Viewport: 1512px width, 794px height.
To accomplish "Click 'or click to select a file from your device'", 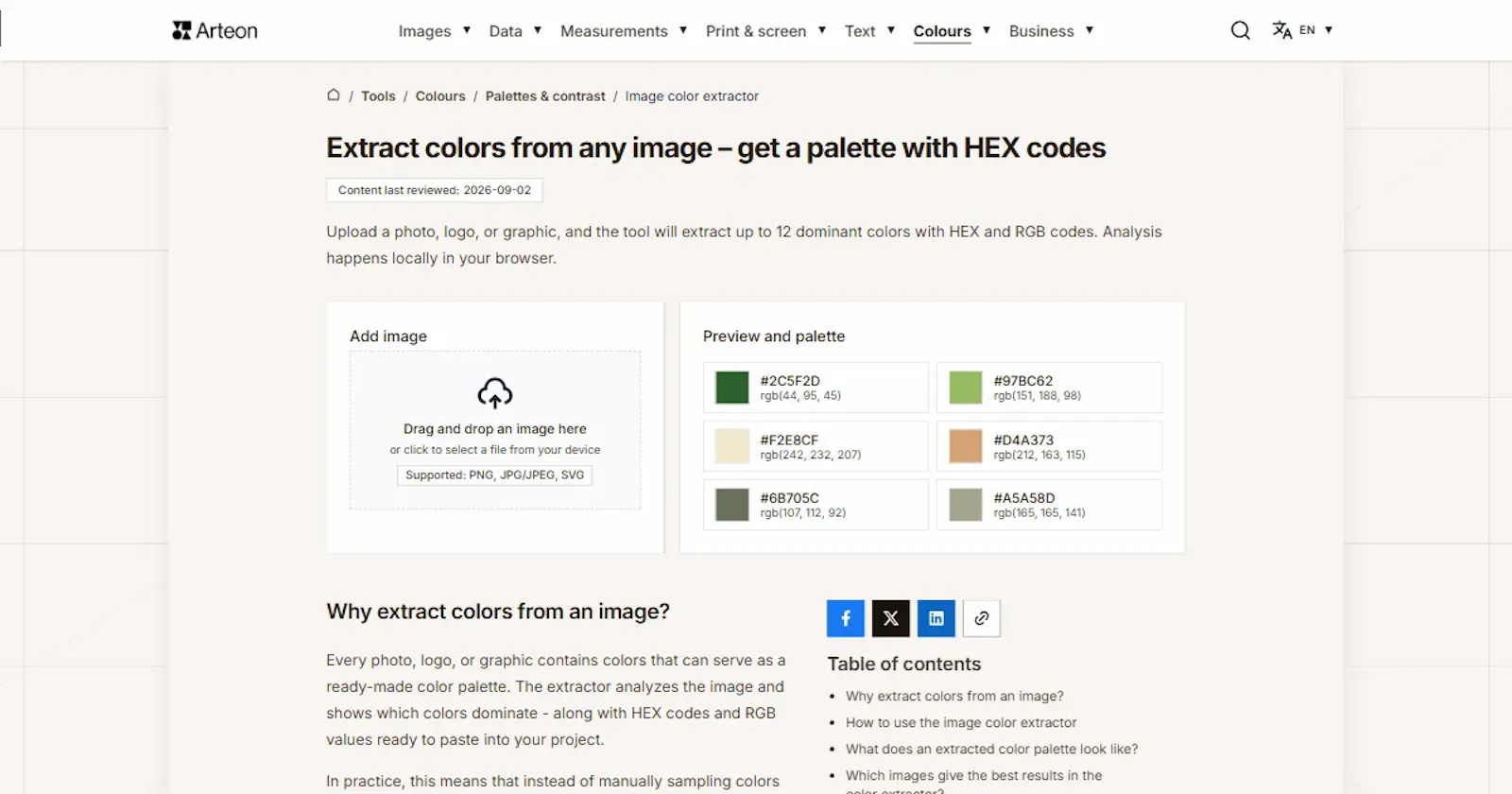I will tap(495, 450).
